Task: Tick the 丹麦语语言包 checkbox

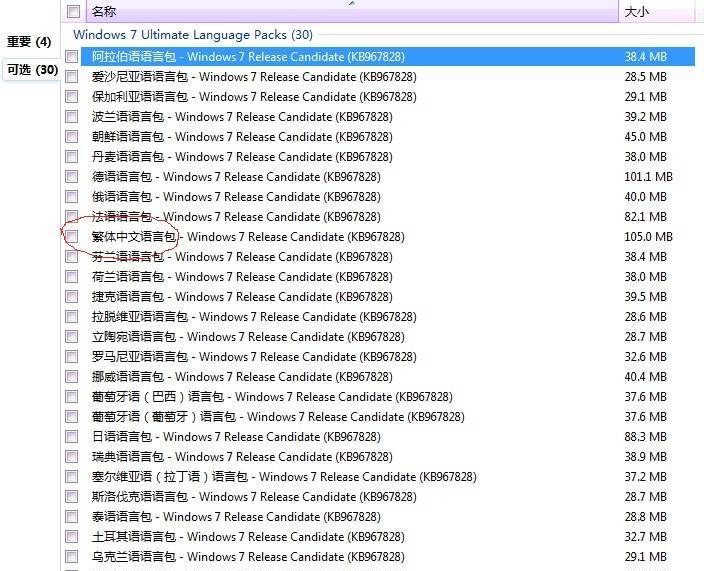Action: point(71,157)
